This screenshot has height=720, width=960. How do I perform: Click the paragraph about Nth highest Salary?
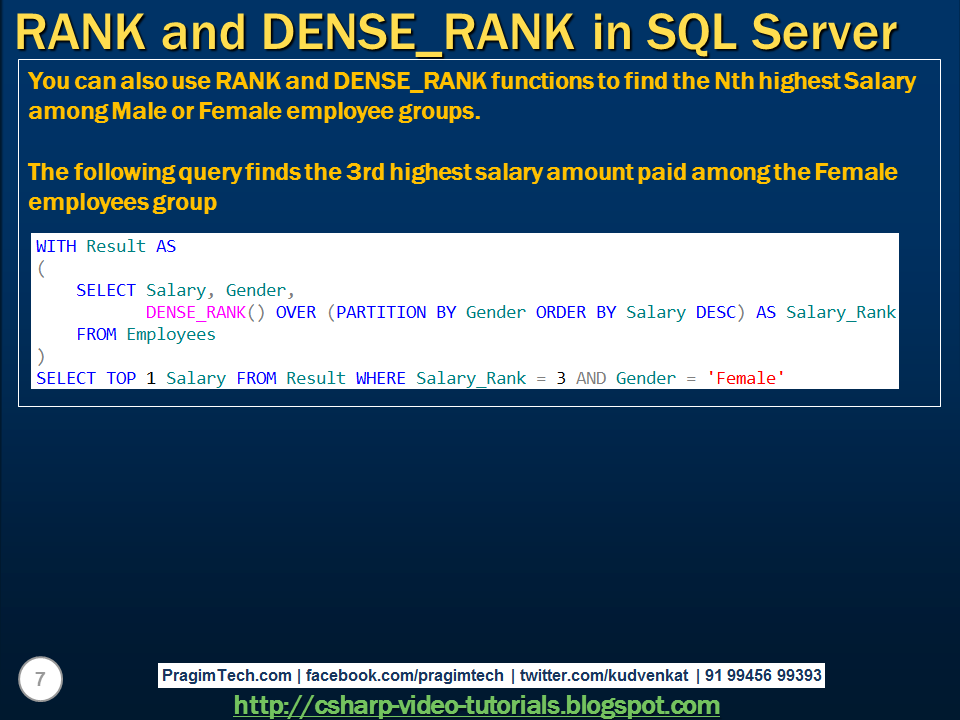click(470, 95)
